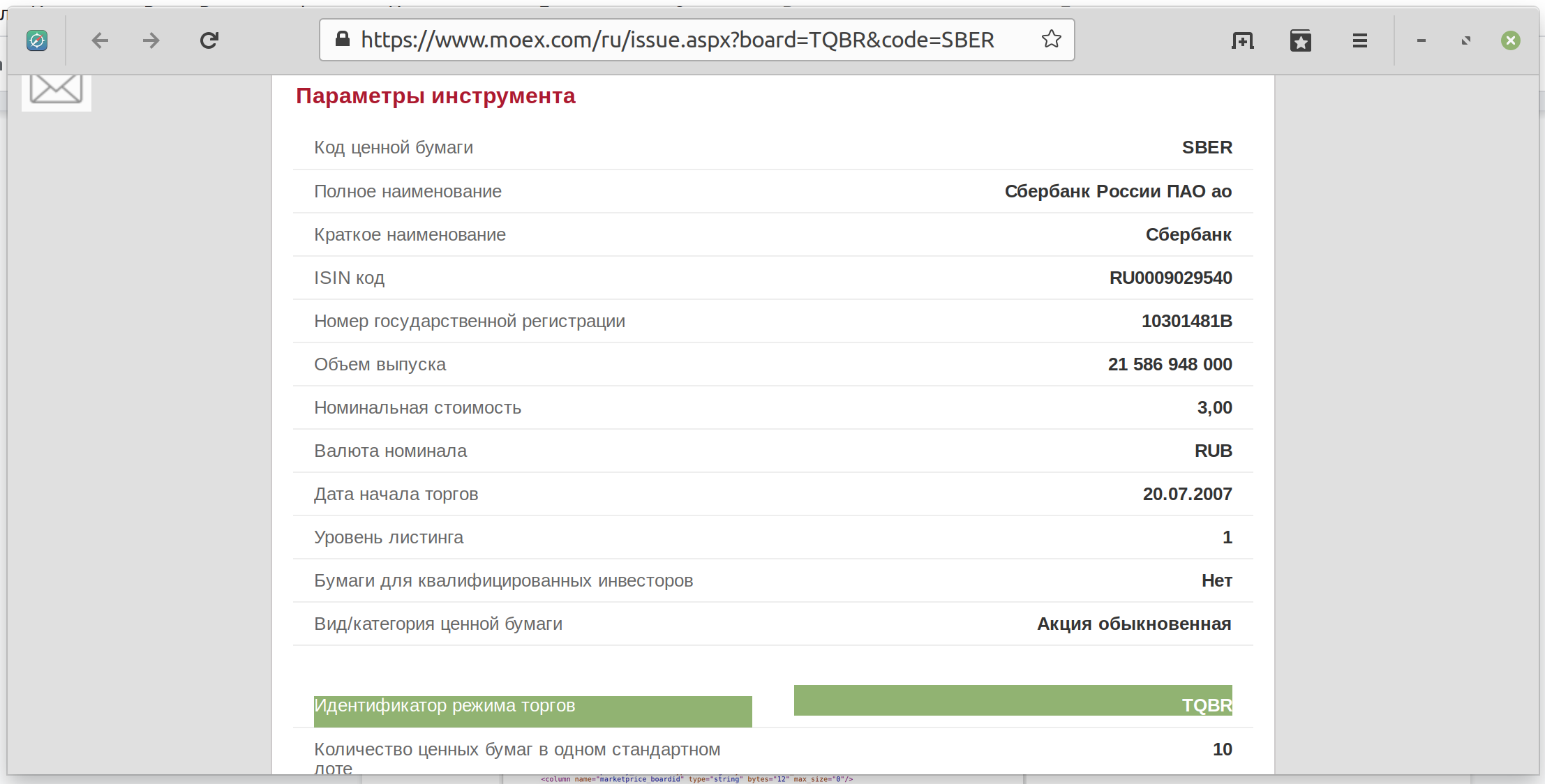Reload the MOEX instrument page
The height and width of the screenshot is (784, 1545).
[x=208, y=40]
